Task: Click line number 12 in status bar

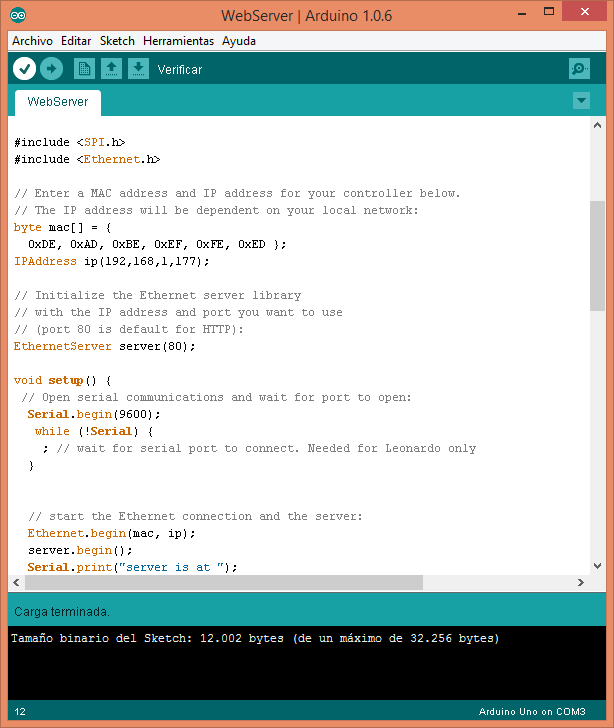Action: (x=20, y=712)
